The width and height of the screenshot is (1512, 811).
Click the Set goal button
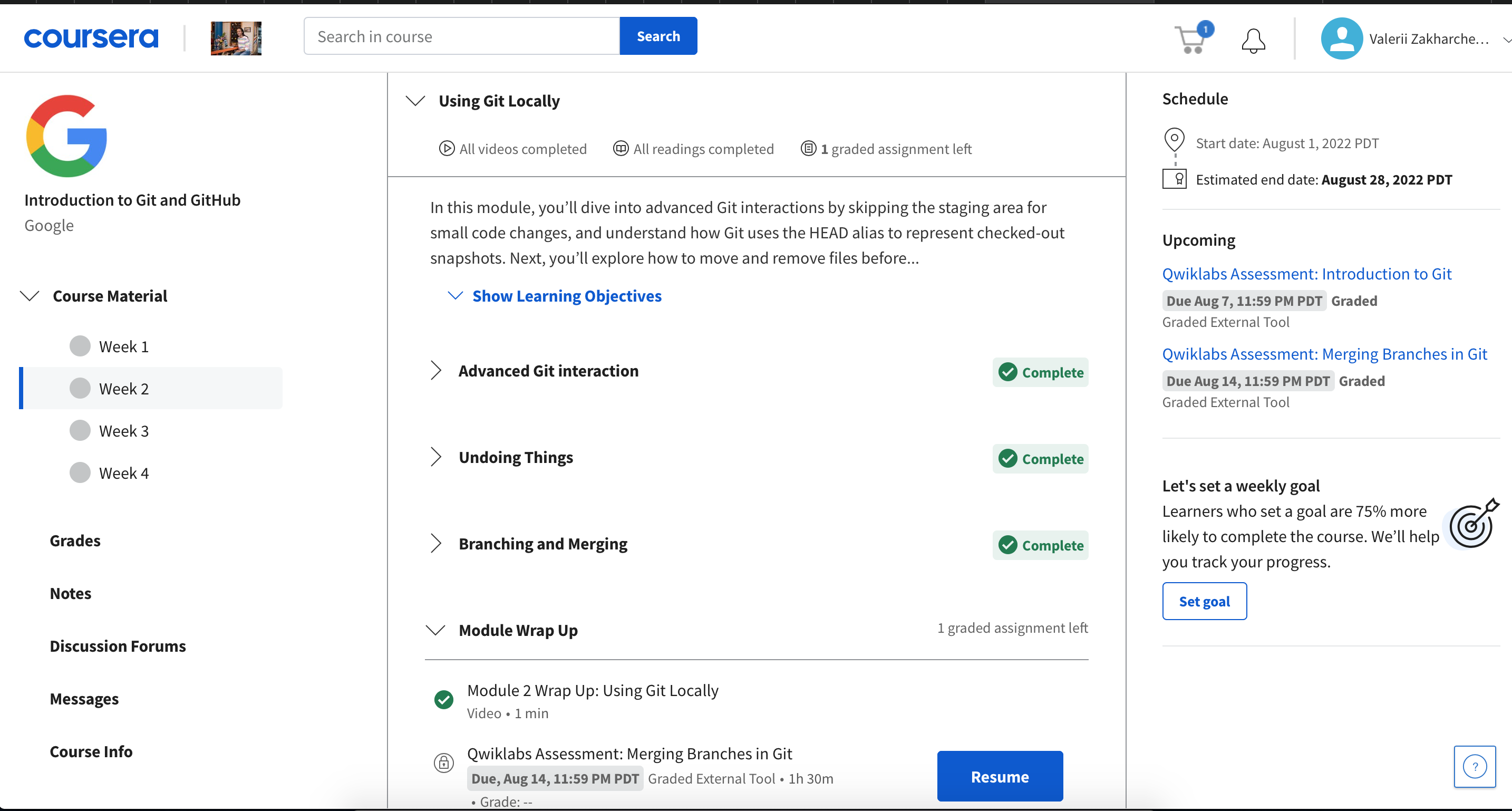pos(1205,601)
